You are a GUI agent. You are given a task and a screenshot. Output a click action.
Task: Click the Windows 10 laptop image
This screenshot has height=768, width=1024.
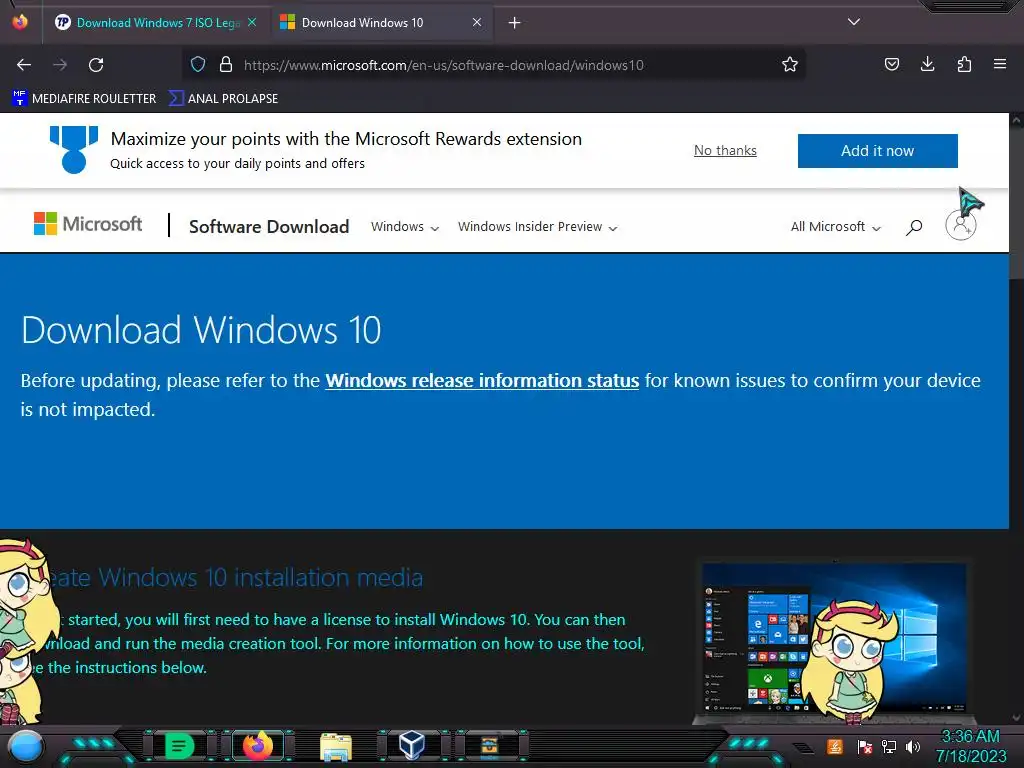(834, 642)
